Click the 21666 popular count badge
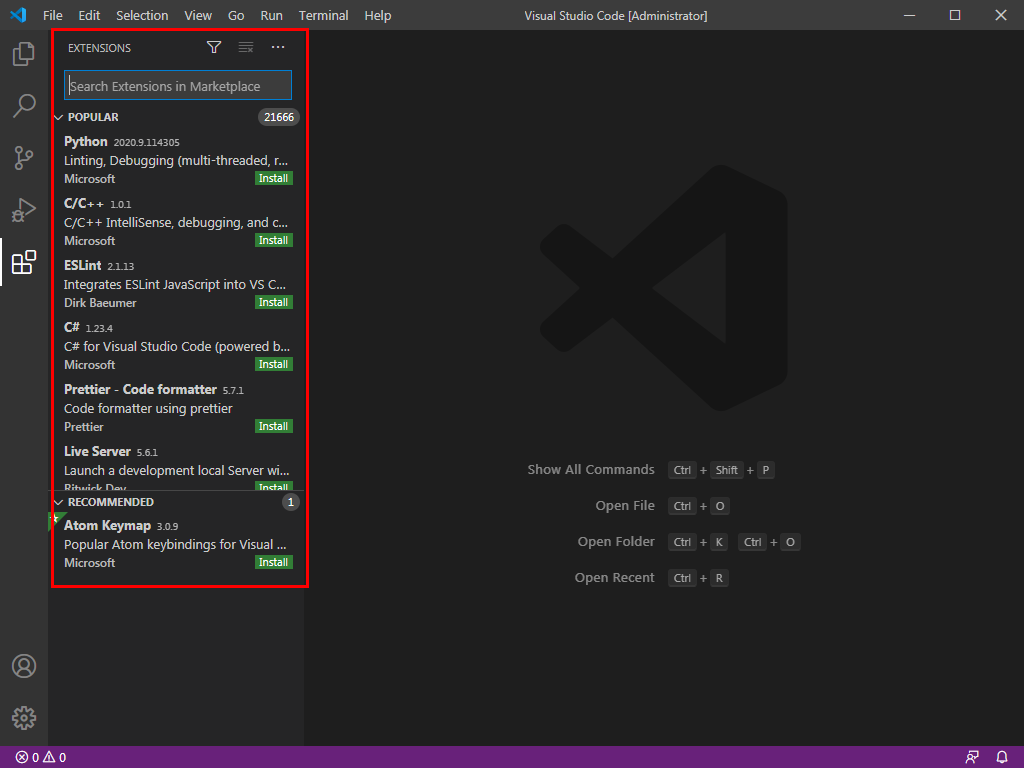Screen dimensions: 1024x768 [279, 117]
